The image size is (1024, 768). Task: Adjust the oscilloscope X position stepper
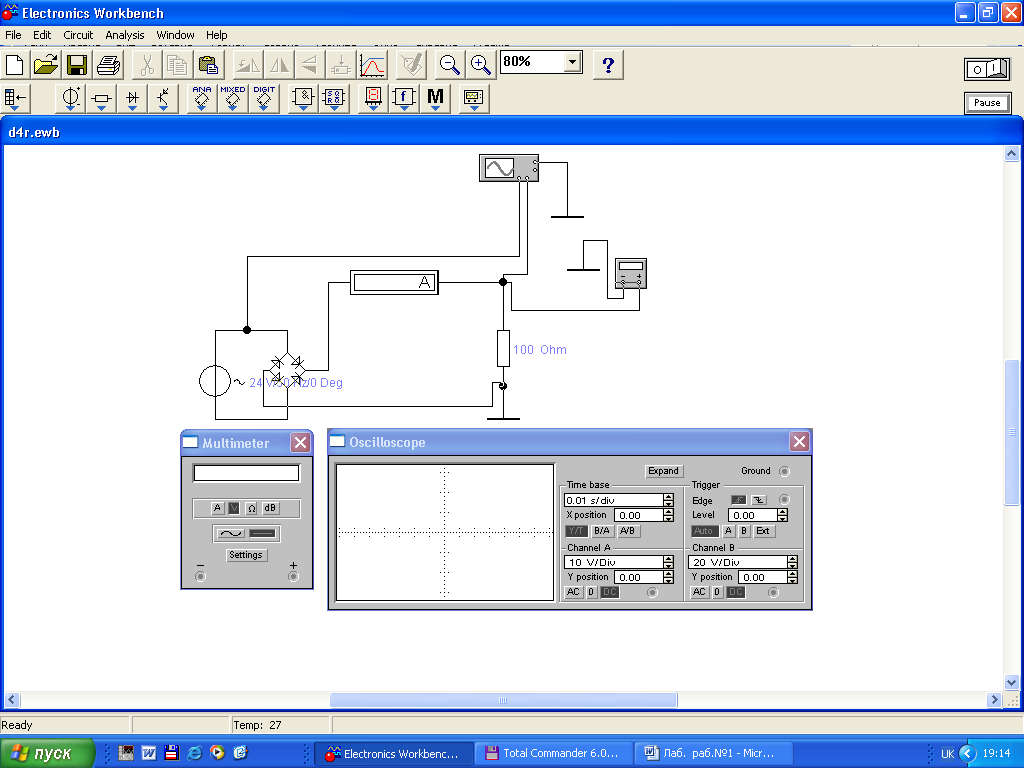[x=668, y=515]
